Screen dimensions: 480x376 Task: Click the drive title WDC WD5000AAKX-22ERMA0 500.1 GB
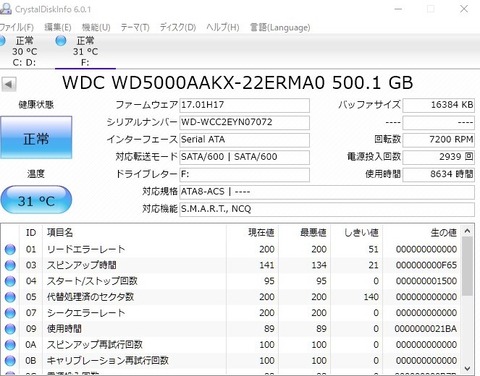[x=237, y=83]
